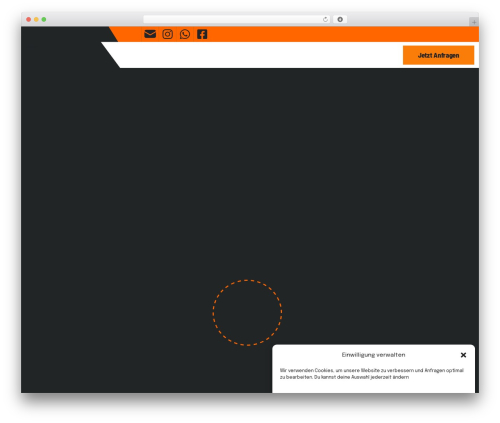Click the 'Wir verwenden Cookies' consent text
Screen dimensions: 500x423
click(372, 374)
